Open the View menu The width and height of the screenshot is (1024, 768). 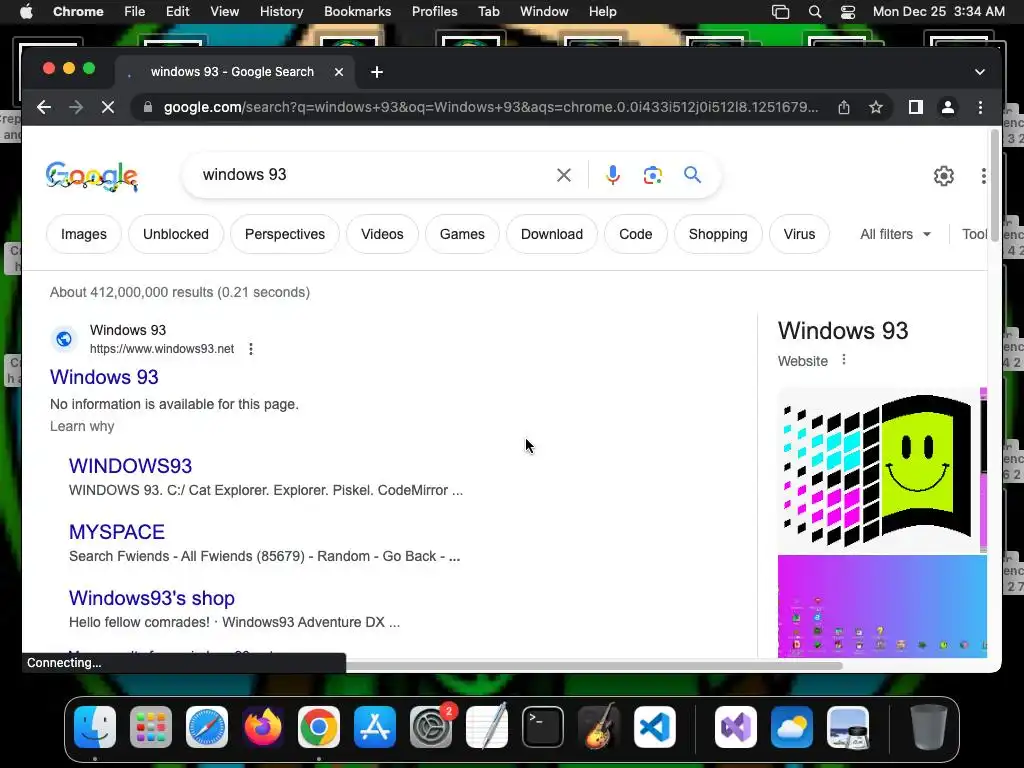click(x=224, y=12)
